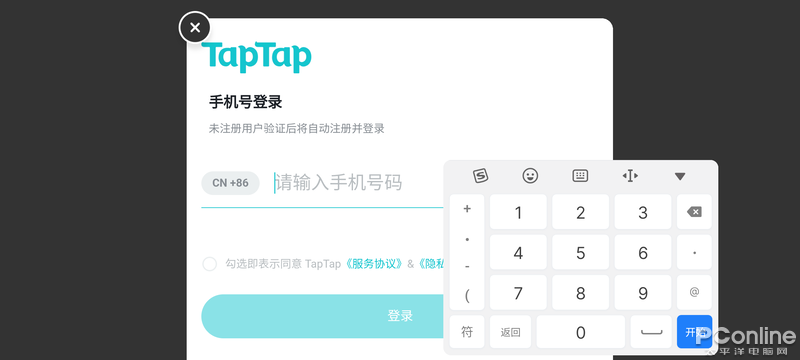Tap the blue confirm key
800x360 pixels.
click(694, 332)
